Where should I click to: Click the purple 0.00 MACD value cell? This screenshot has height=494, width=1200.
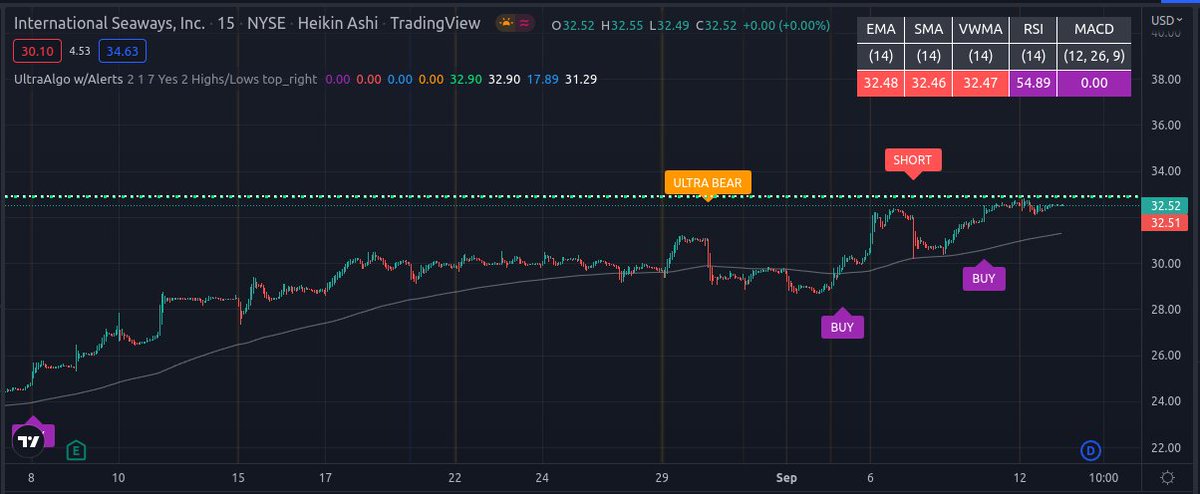coord(1093,84)
